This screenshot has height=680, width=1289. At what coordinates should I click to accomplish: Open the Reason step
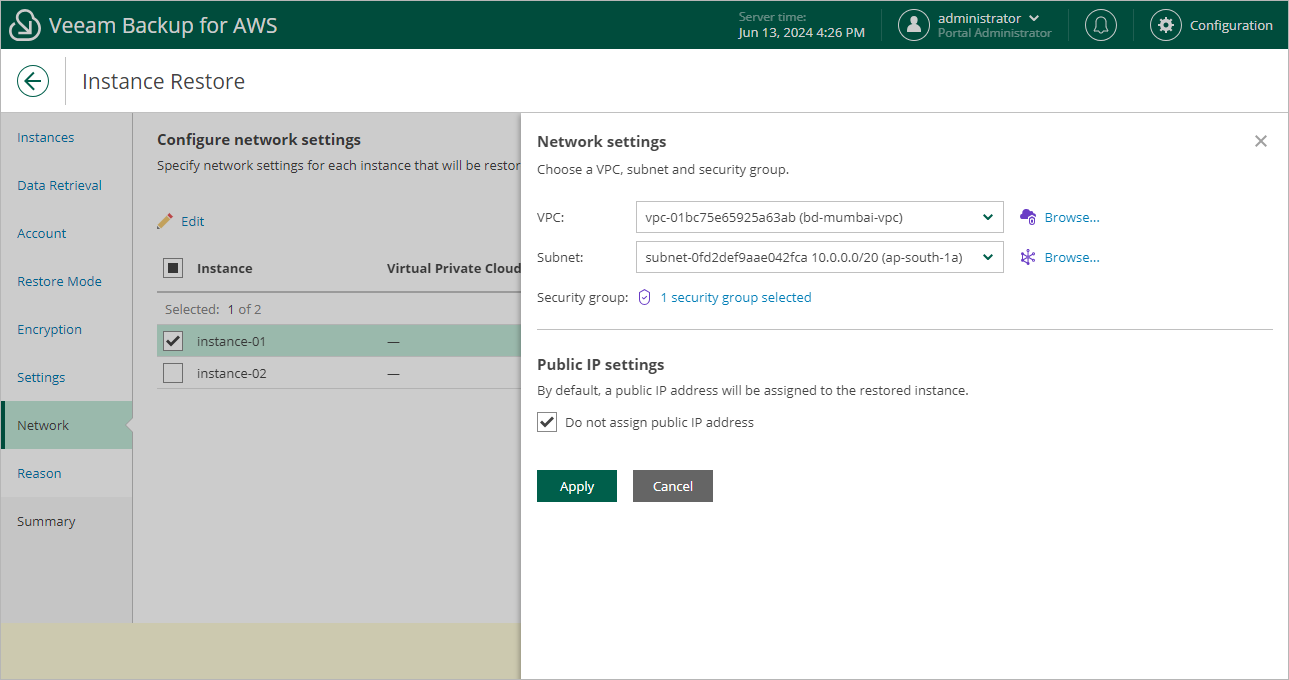39,473
